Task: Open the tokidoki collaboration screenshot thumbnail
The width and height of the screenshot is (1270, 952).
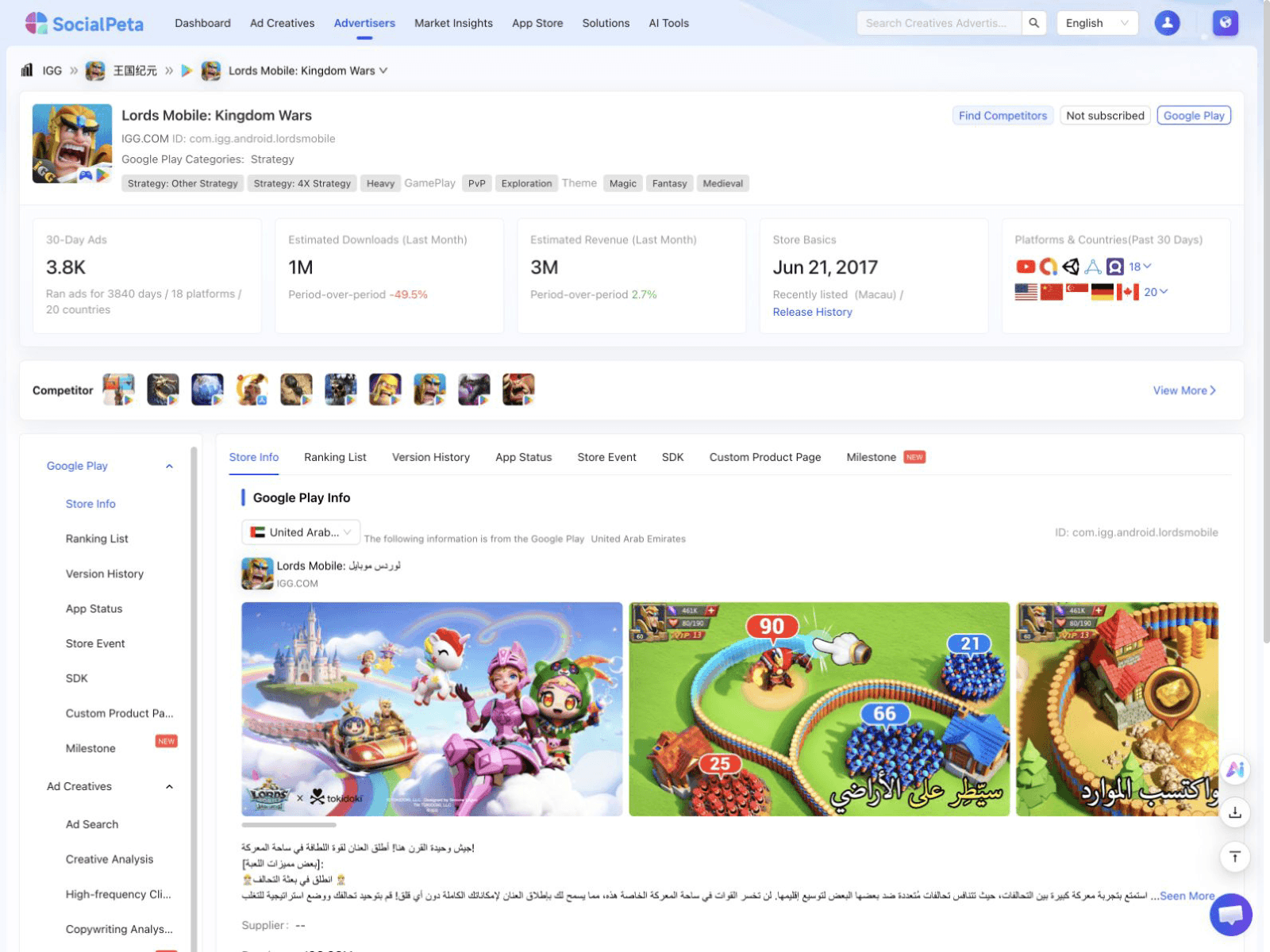Action: pos(432,709)
